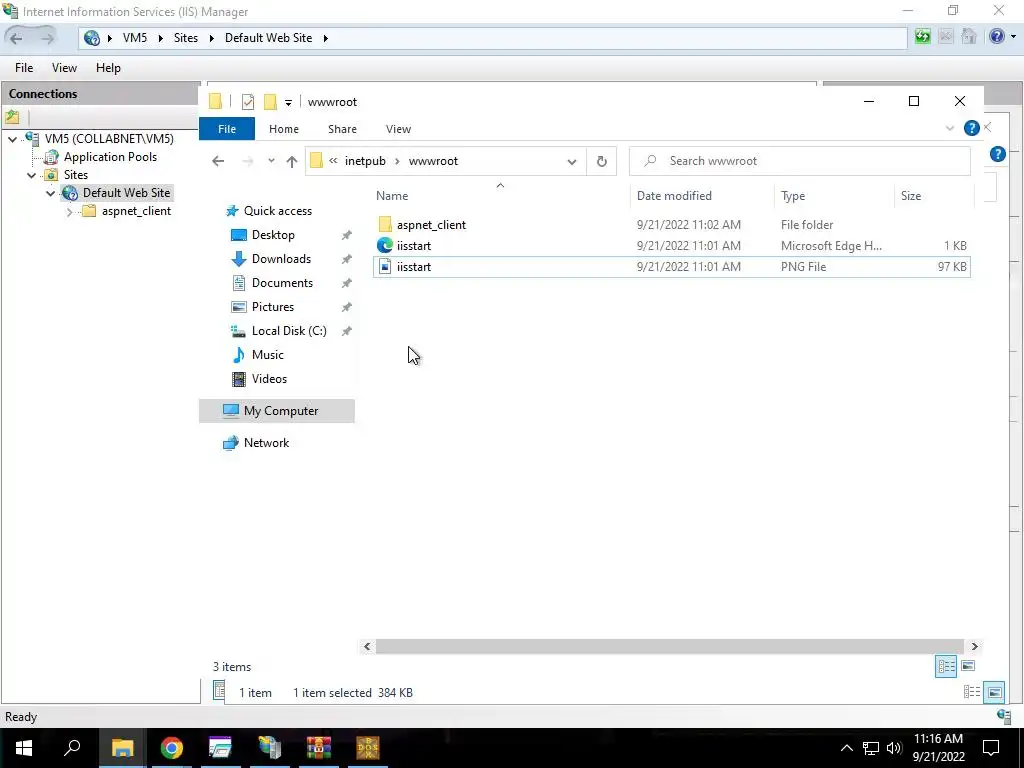This screenshot has height=768, width=1024.
Task: Open the IIS Manager help icon in address bar
Action: [x=997, y=37]
